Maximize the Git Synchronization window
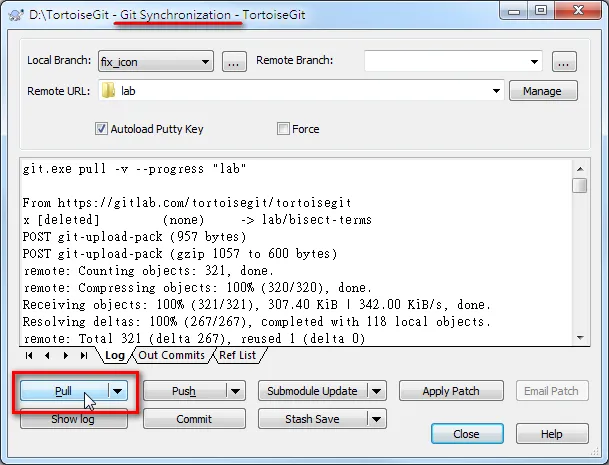Screen dimensions: 609x465 541,10
